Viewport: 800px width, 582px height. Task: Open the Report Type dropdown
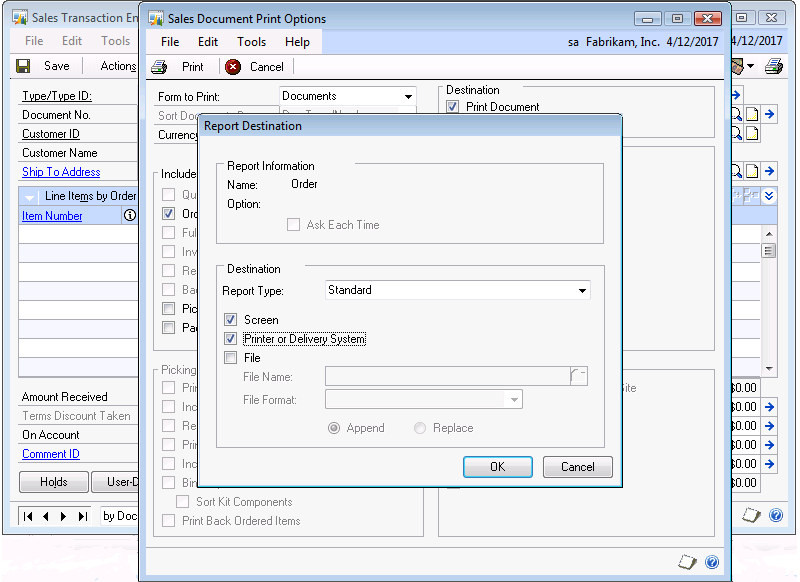pos(582,291)
